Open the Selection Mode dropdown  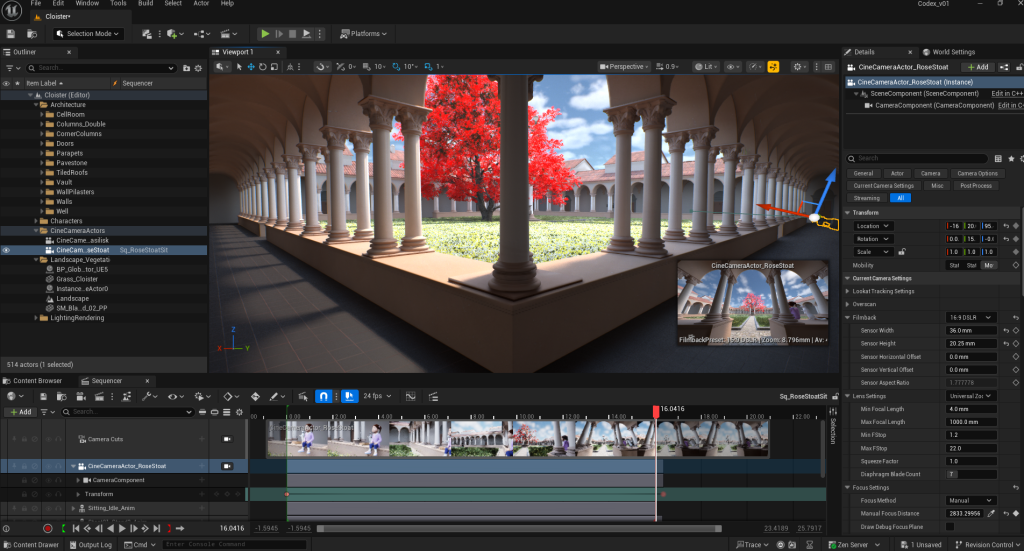[88, 34]
